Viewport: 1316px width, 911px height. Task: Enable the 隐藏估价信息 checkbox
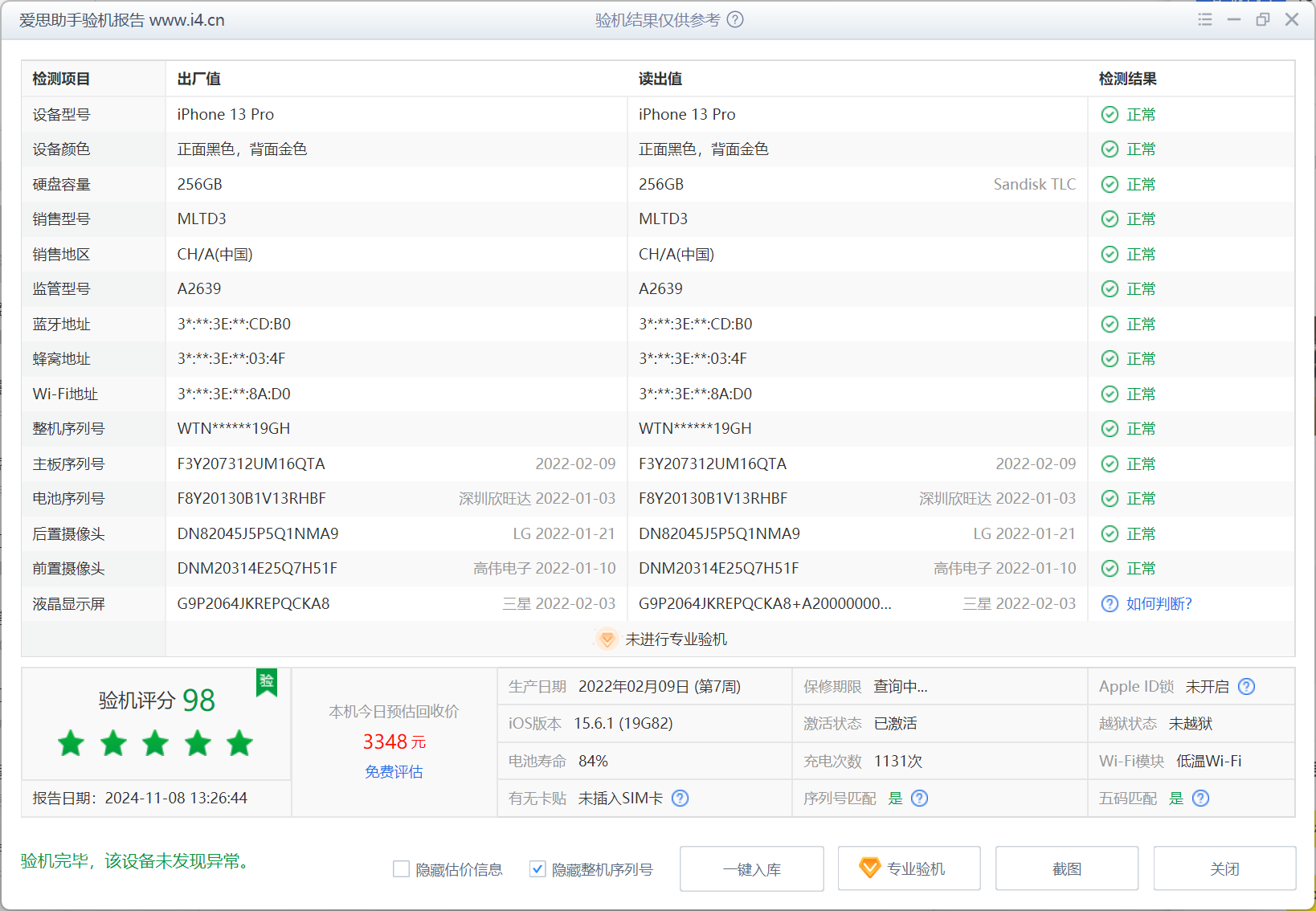[401, 869]
